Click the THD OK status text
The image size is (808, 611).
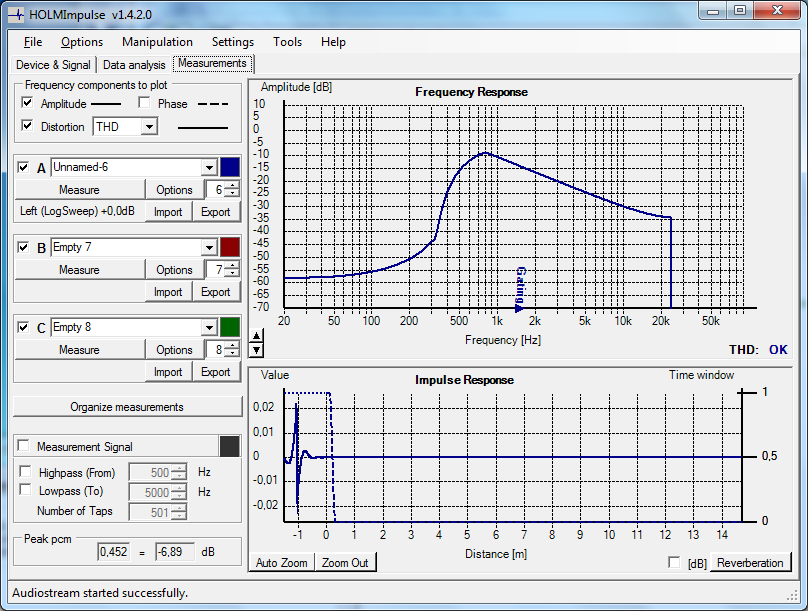coord(759,350)
